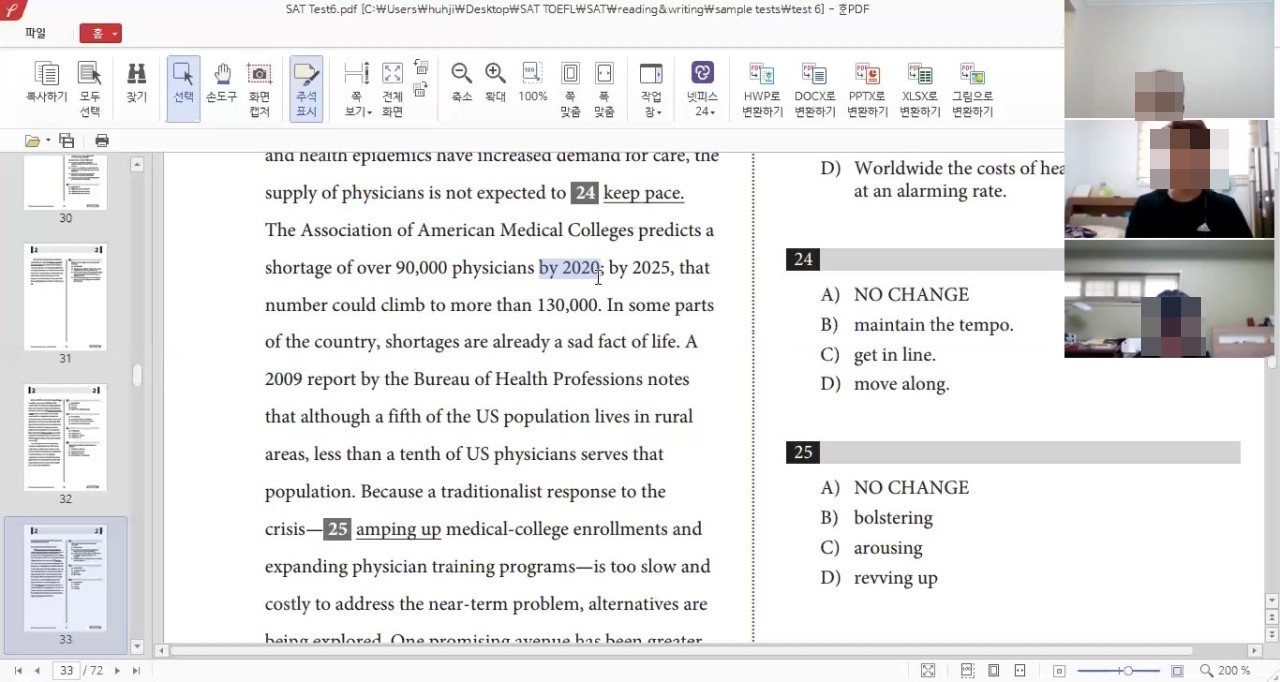This screenshot has height=682, width=1280.
Task: Click the zoom slider handle
Action: [1128, 671]
